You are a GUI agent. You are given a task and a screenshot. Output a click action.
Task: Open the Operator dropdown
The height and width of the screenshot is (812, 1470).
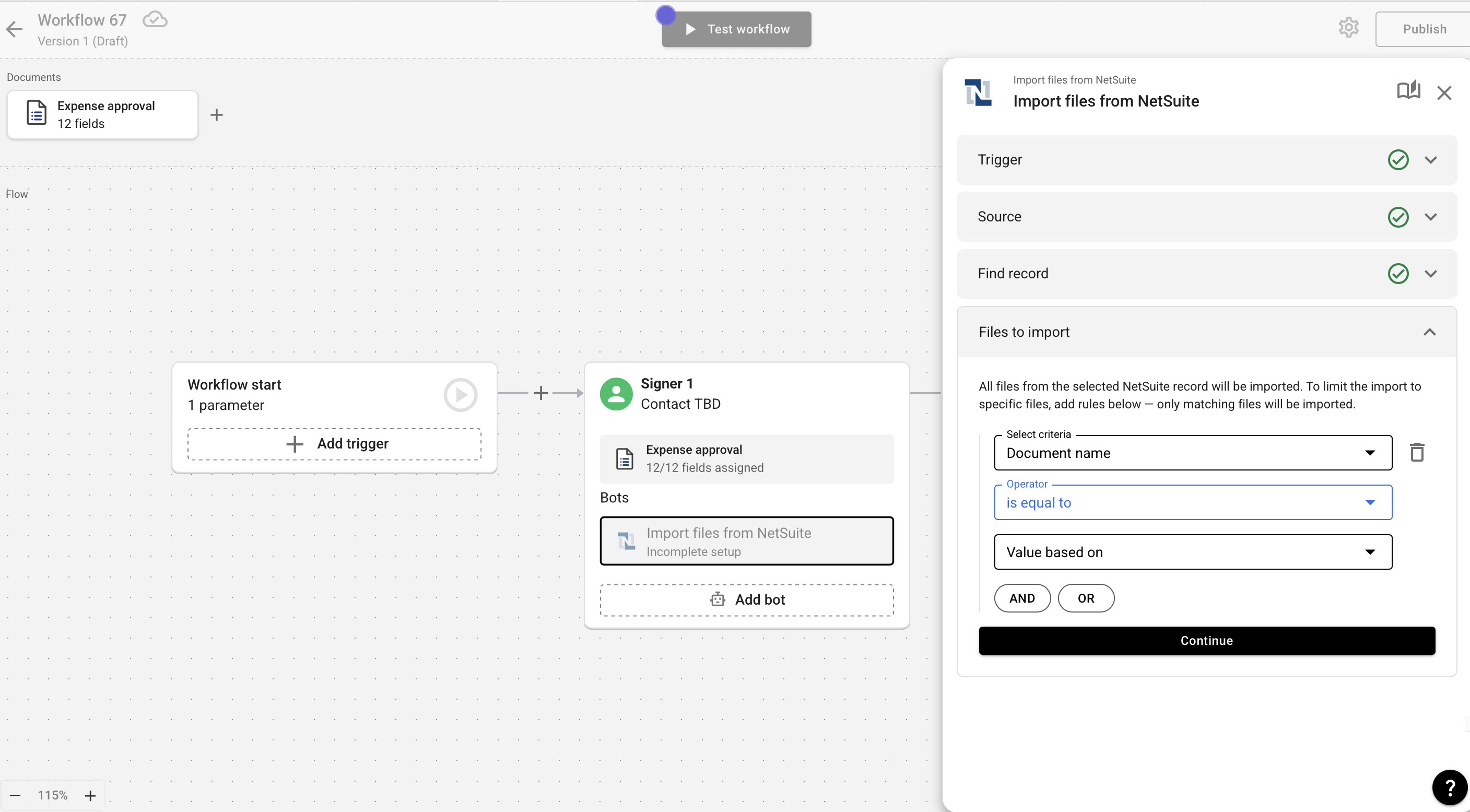pyautogui.click(x=1193, y=503)
